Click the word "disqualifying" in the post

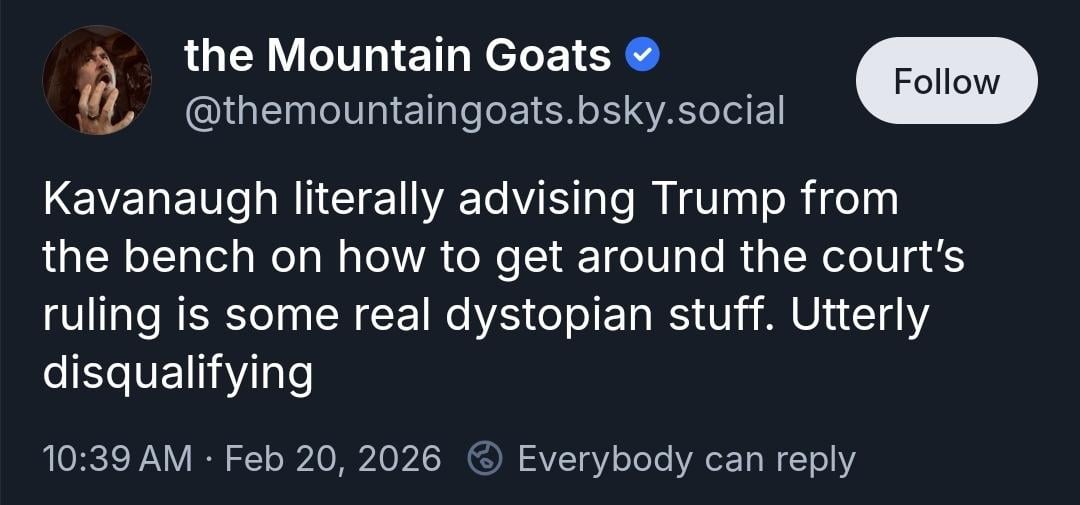(178, 374)
